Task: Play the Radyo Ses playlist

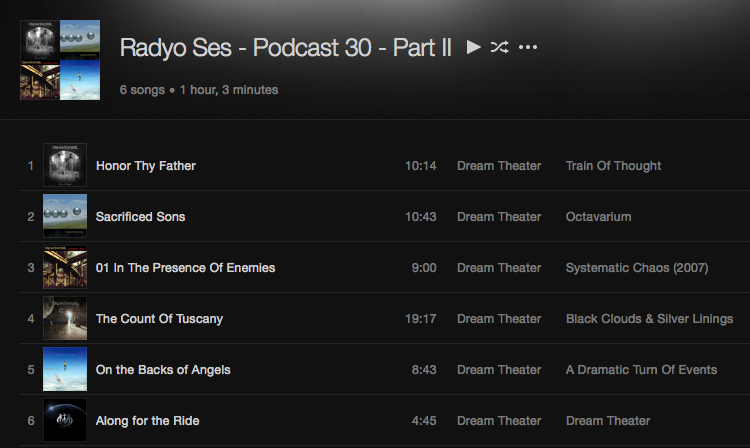Action: point(474,47)
